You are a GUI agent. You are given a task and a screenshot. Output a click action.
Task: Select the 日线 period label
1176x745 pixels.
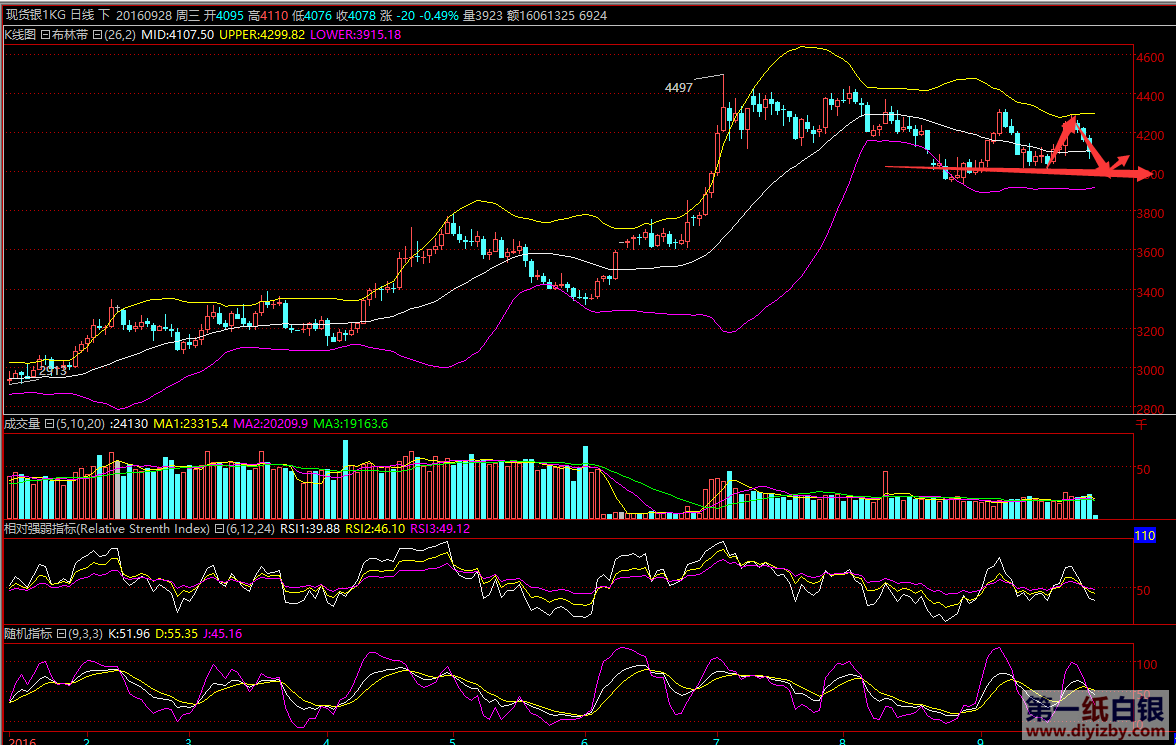pos(82,16)
